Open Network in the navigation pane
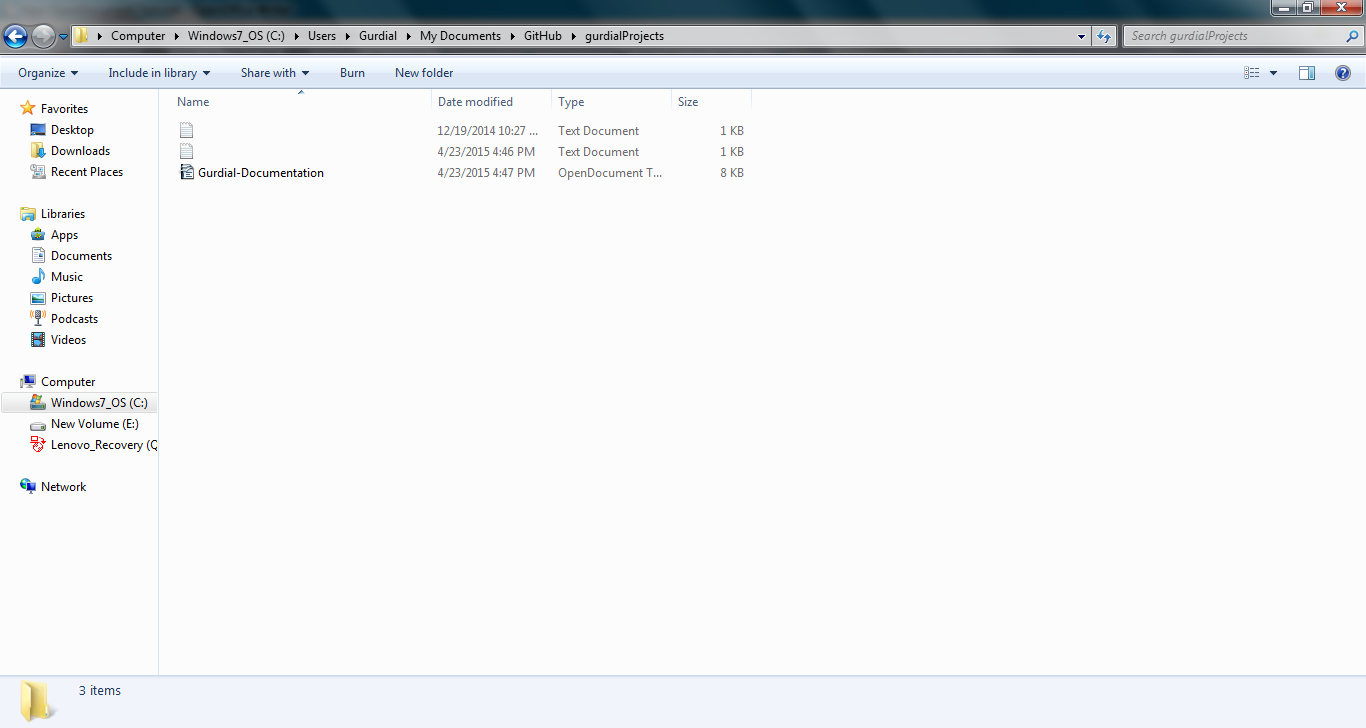 tap(63, 487)
